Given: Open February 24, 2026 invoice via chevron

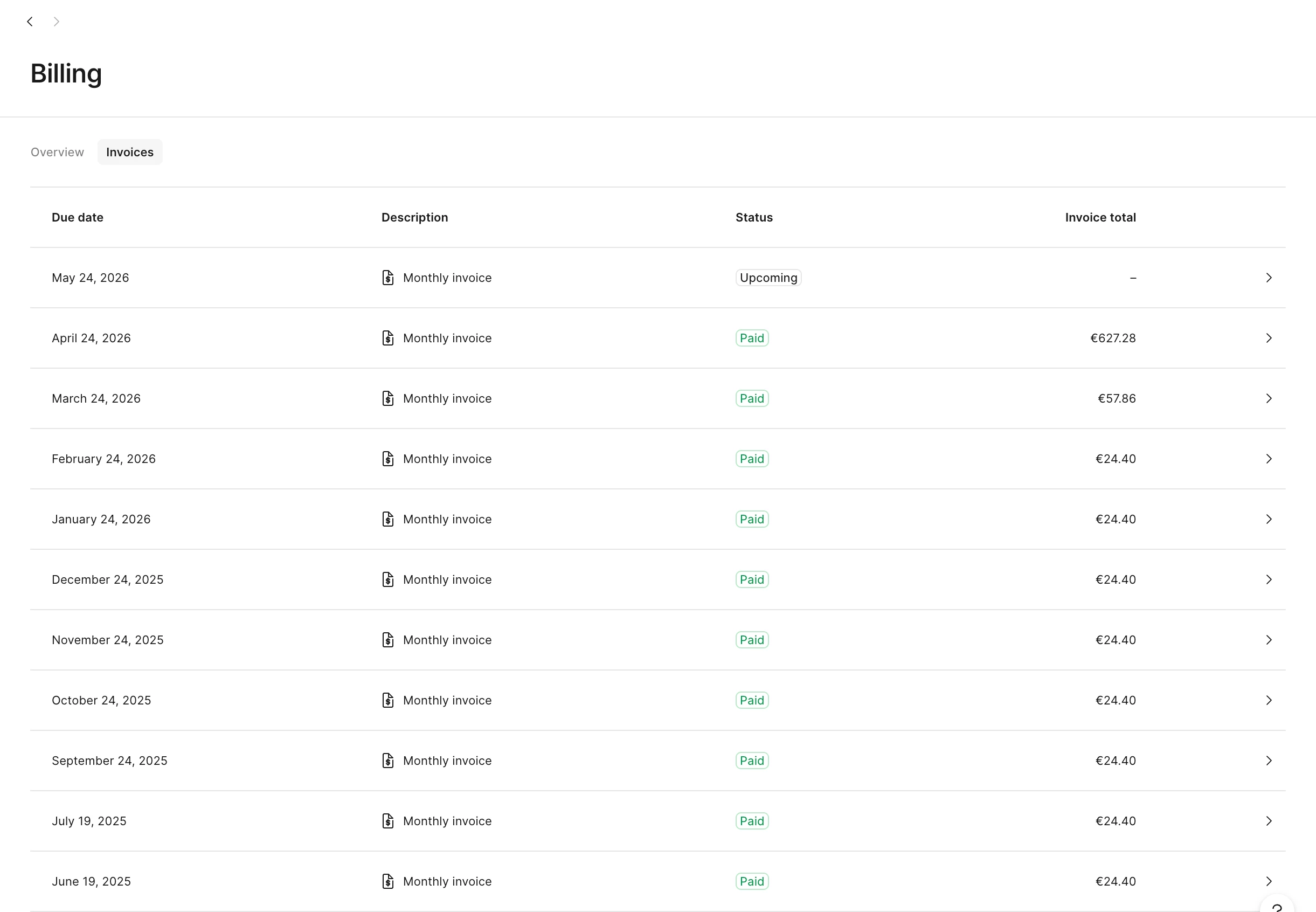Looking at the screenshot, I should 1269,459.
